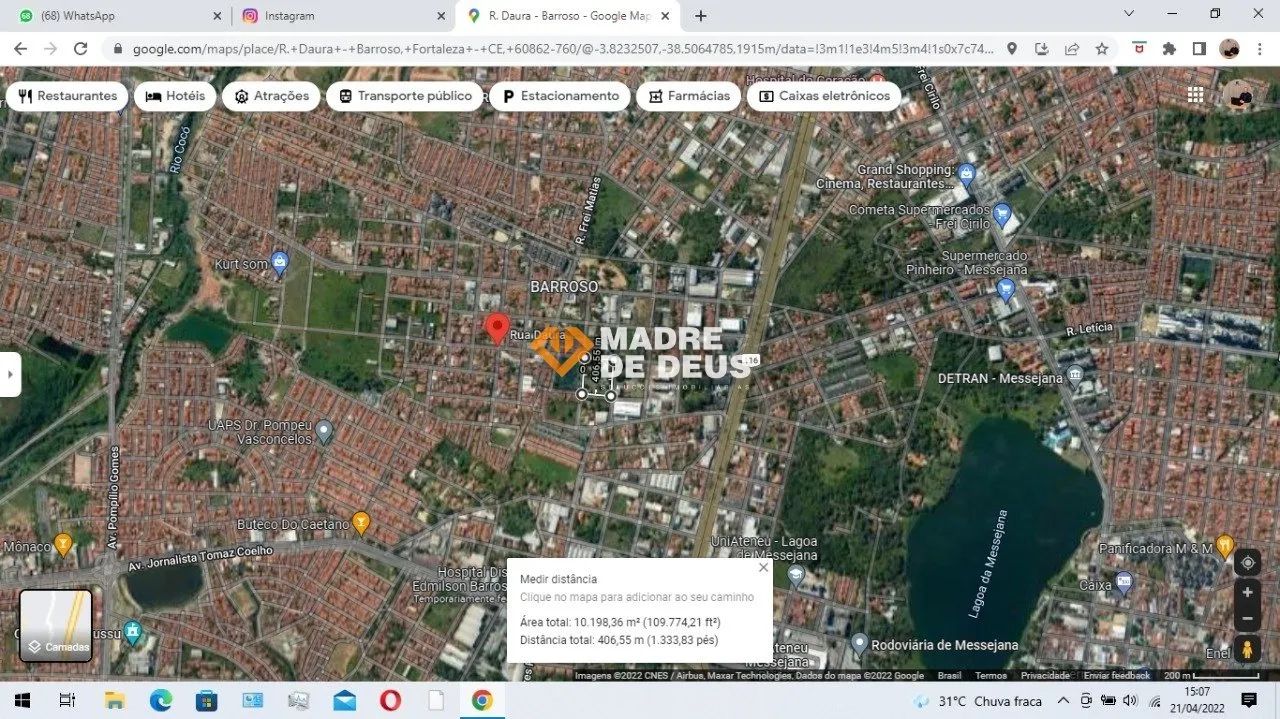
Task: Select the Hotéis category chip
Action: (x=175, y=96)
